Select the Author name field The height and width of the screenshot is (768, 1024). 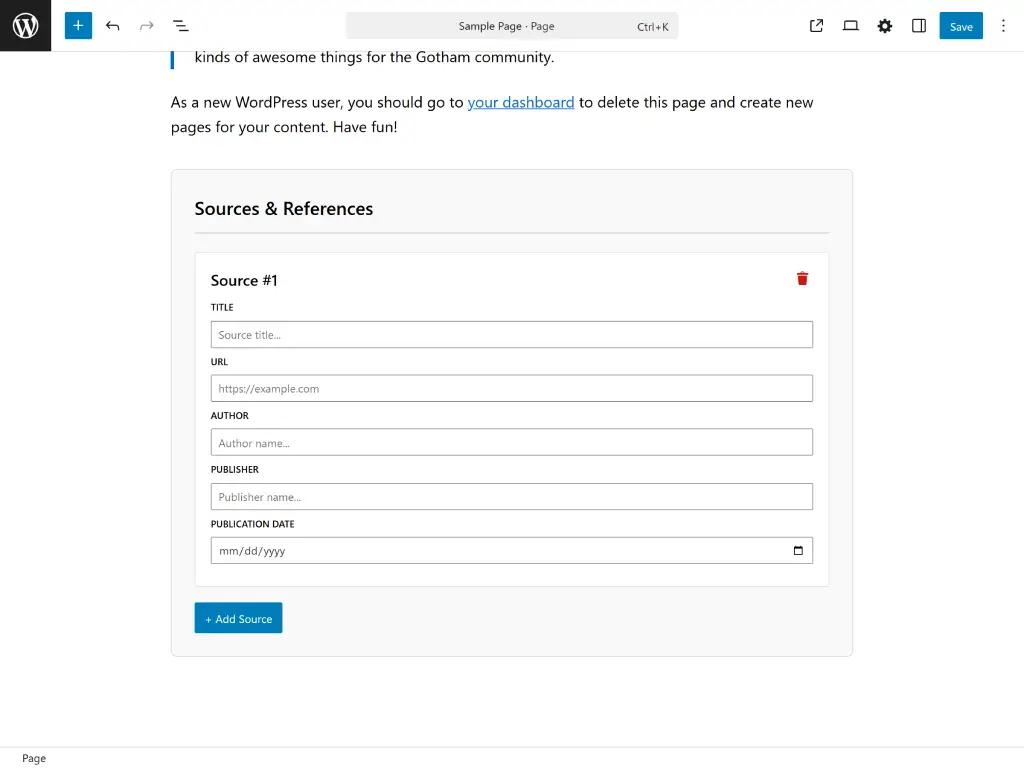[511, 443]
